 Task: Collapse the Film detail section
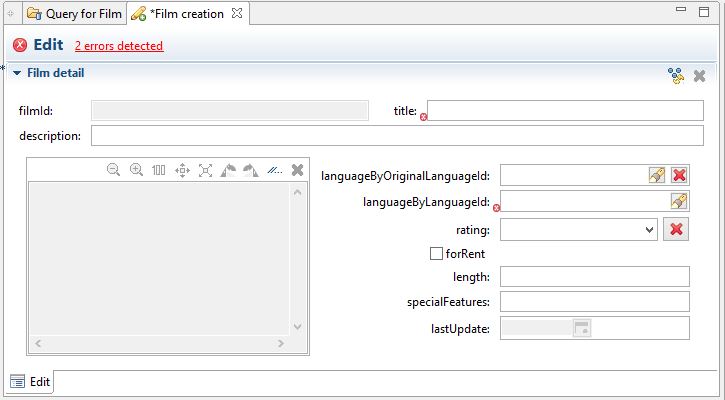17,73
